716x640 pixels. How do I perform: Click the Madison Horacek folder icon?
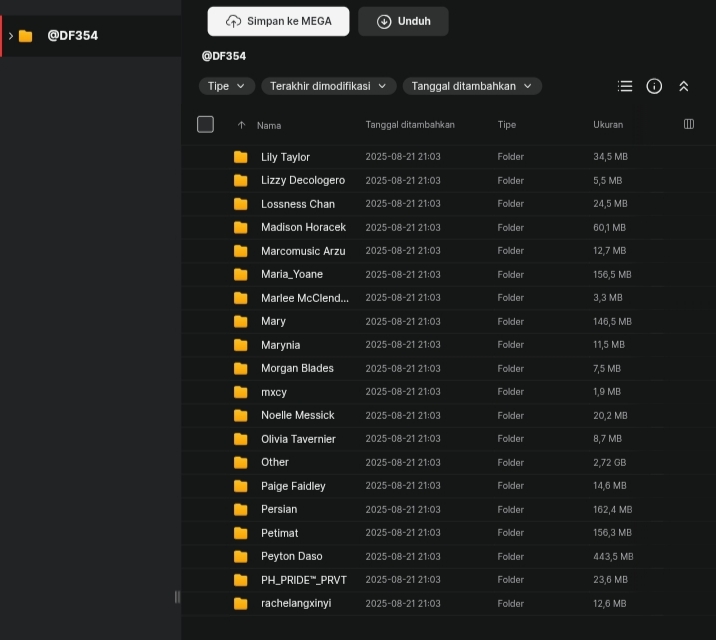click(x=241, y=227)
